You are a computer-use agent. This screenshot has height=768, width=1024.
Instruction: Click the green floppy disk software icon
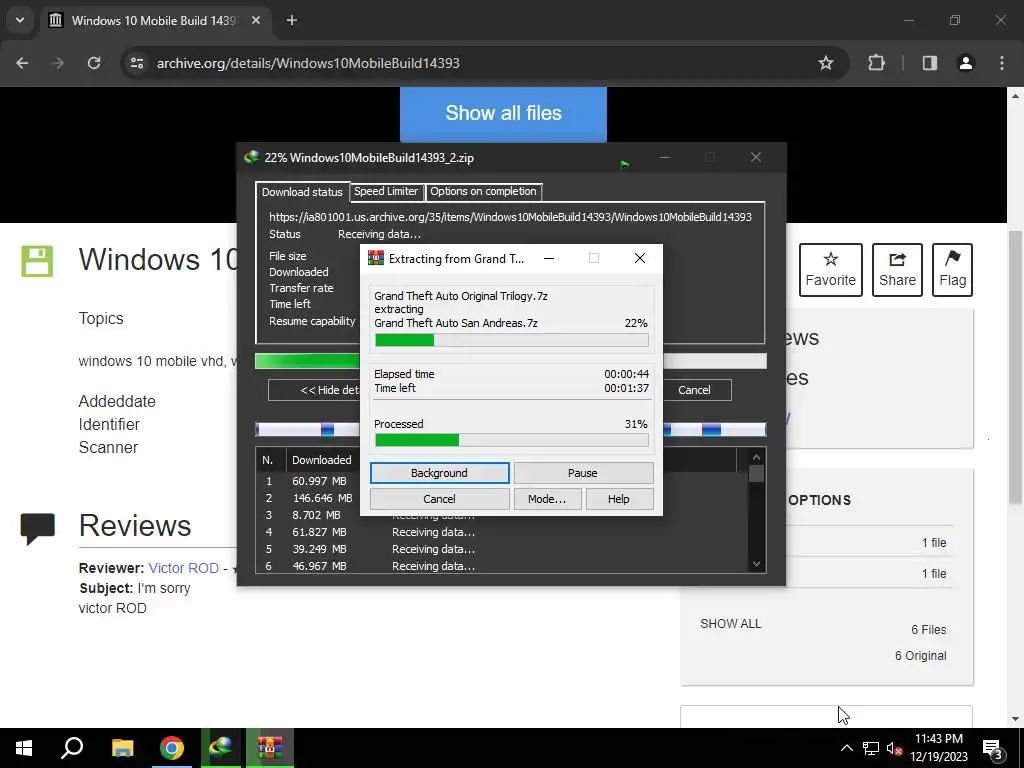point(37,261)
